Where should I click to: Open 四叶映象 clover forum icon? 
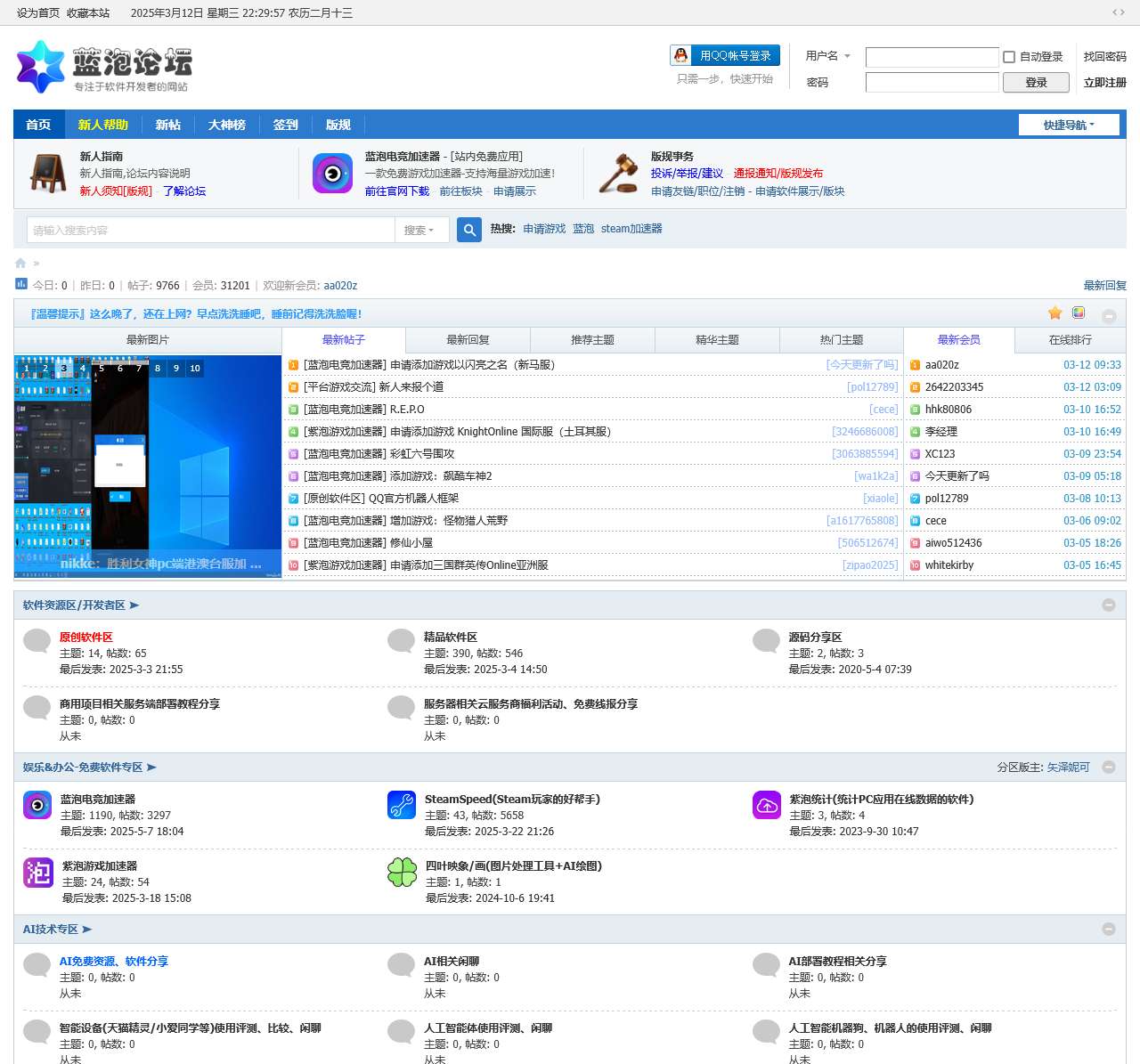click(403, 873)
